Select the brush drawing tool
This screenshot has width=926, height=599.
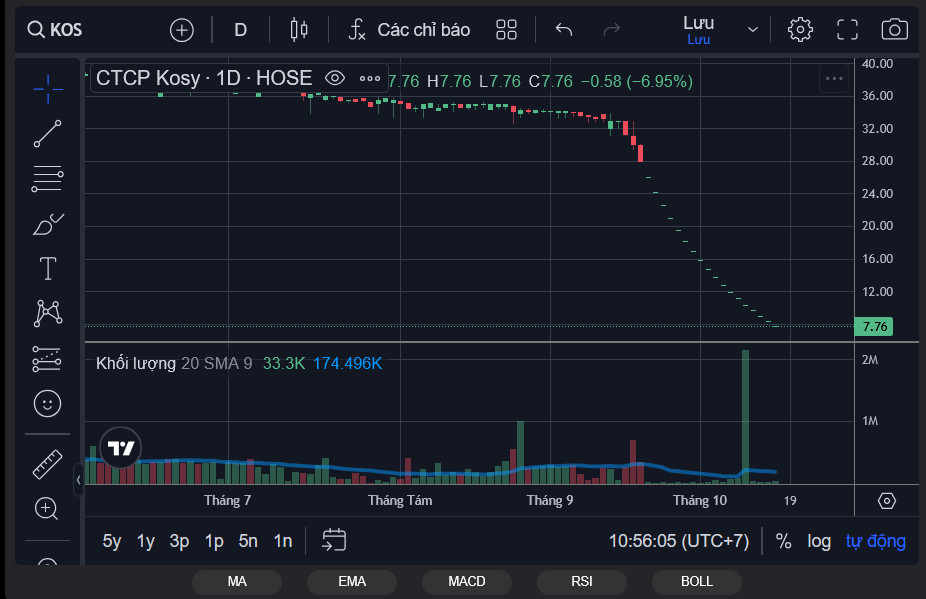48,224
